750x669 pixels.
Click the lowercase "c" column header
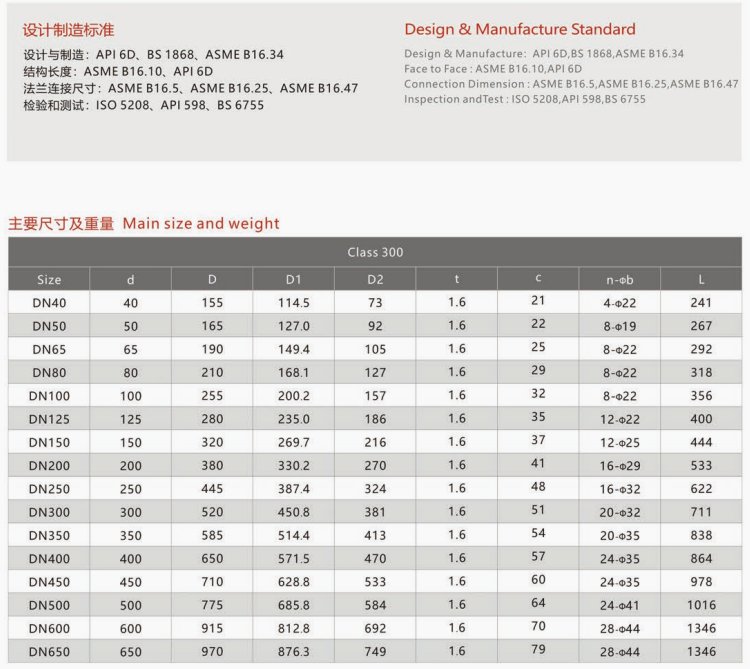(538, 277)
